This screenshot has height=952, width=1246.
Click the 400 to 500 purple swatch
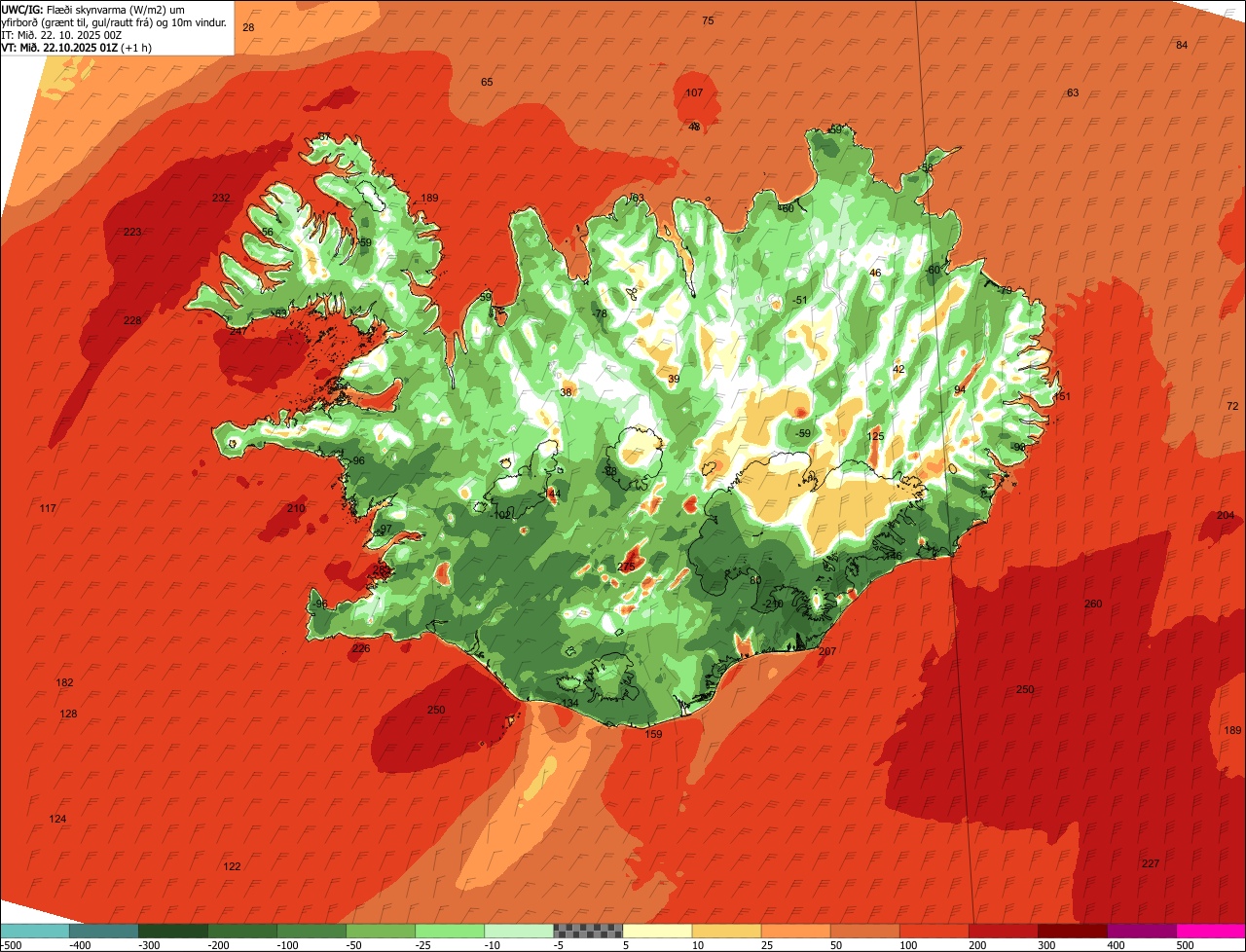pos(1141,931)
